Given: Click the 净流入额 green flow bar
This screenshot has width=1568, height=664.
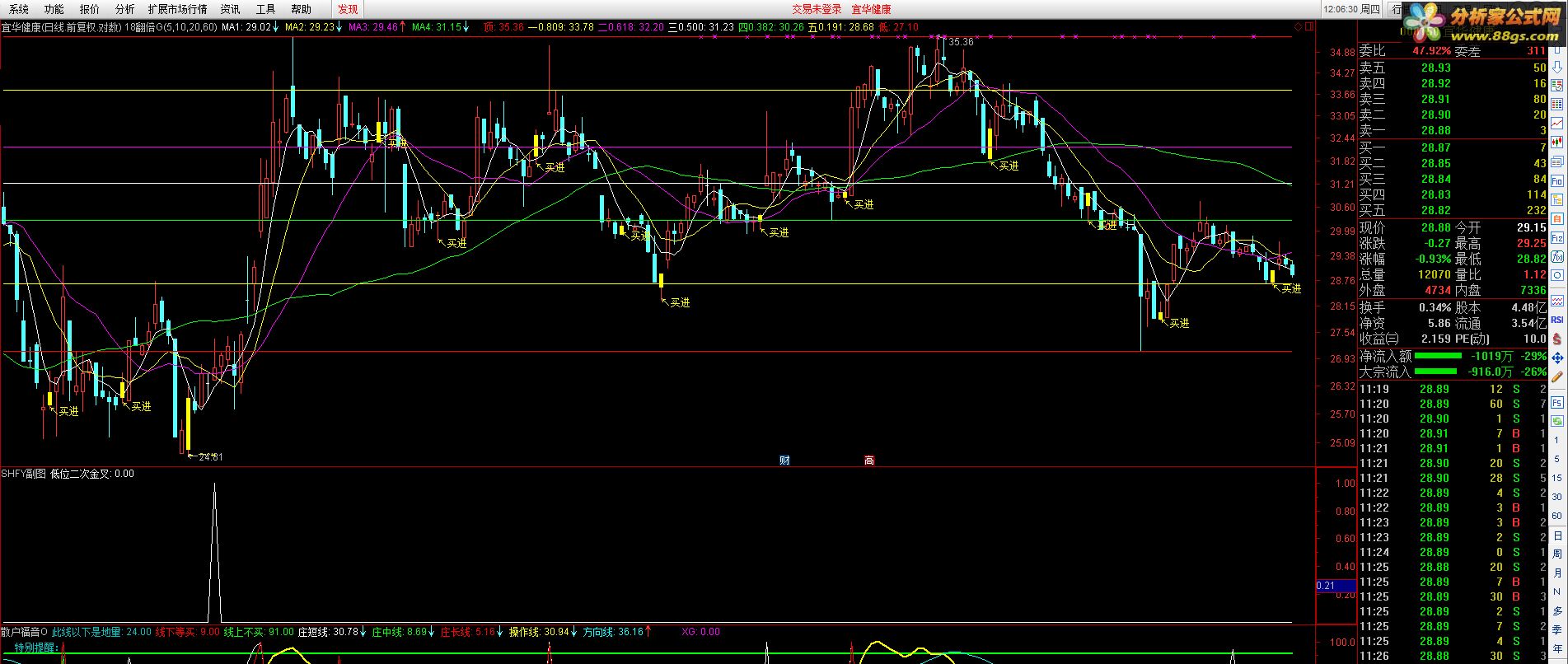Looking at the screenshot, I should pyautogui.click(x=1438, y=356).
